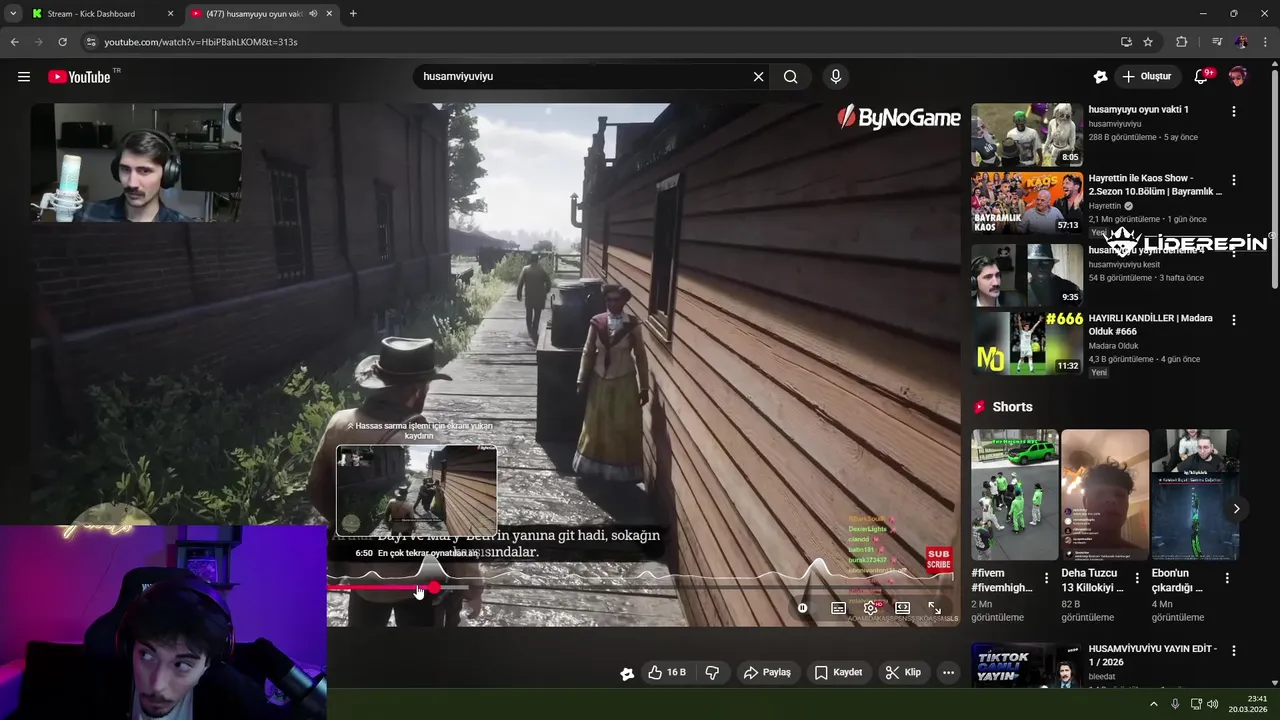Image resolution: width=1280 pixels, height=720 pixels.
Task: Open browser extensions puzzle icon
Action: [x=1182, y=42]
